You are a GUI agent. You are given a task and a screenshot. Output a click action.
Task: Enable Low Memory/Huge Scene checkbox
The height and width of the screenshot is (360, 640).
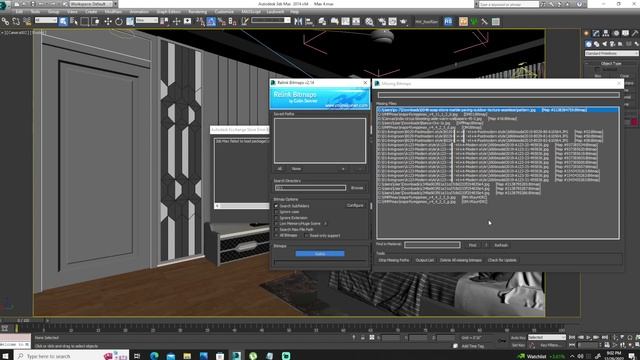point(276,224)
